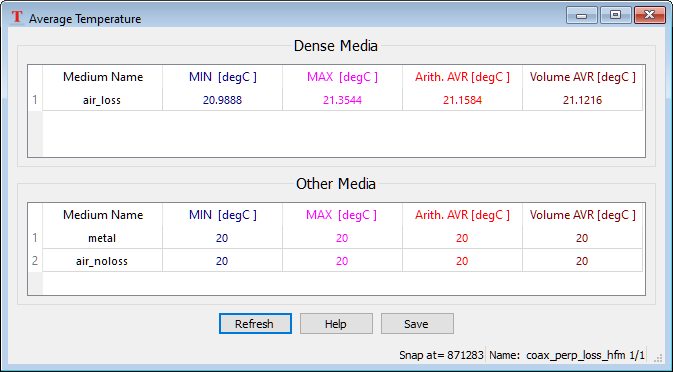Select Arith. AVR value 21.1584
673x372 pixels.
[462, 100]
